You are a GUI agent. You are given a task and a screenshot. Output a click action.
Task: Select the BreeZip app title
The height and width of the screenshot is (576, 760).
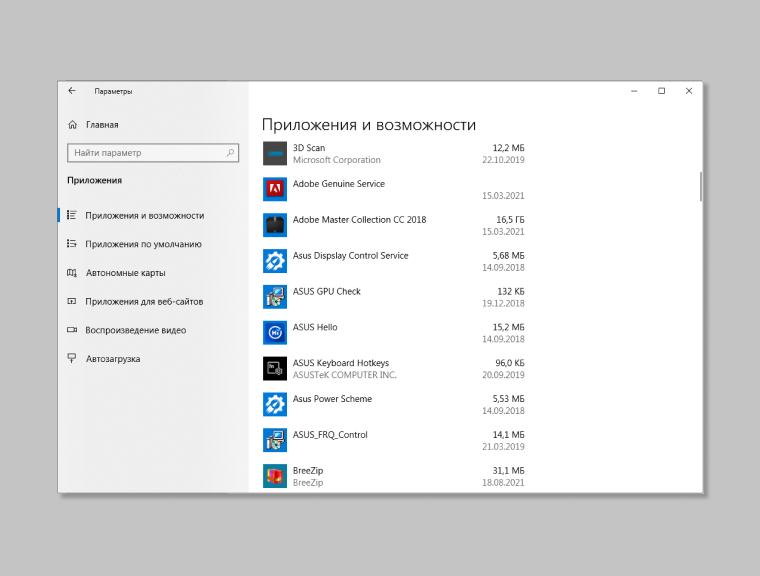(308, 471)
